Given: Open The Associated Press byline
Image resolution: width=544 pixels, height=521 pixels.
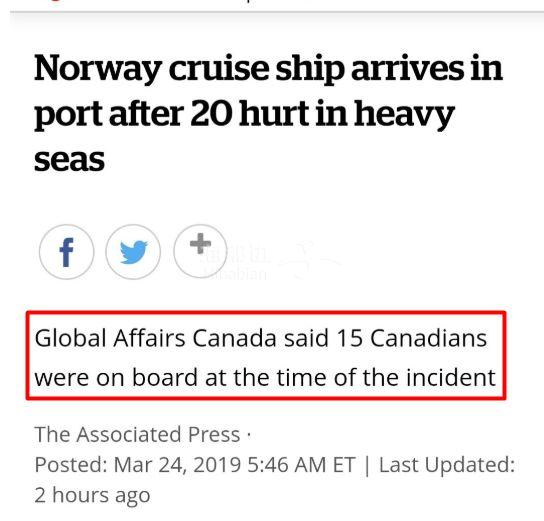Looking at the screenshot, I should click(137, 434).
